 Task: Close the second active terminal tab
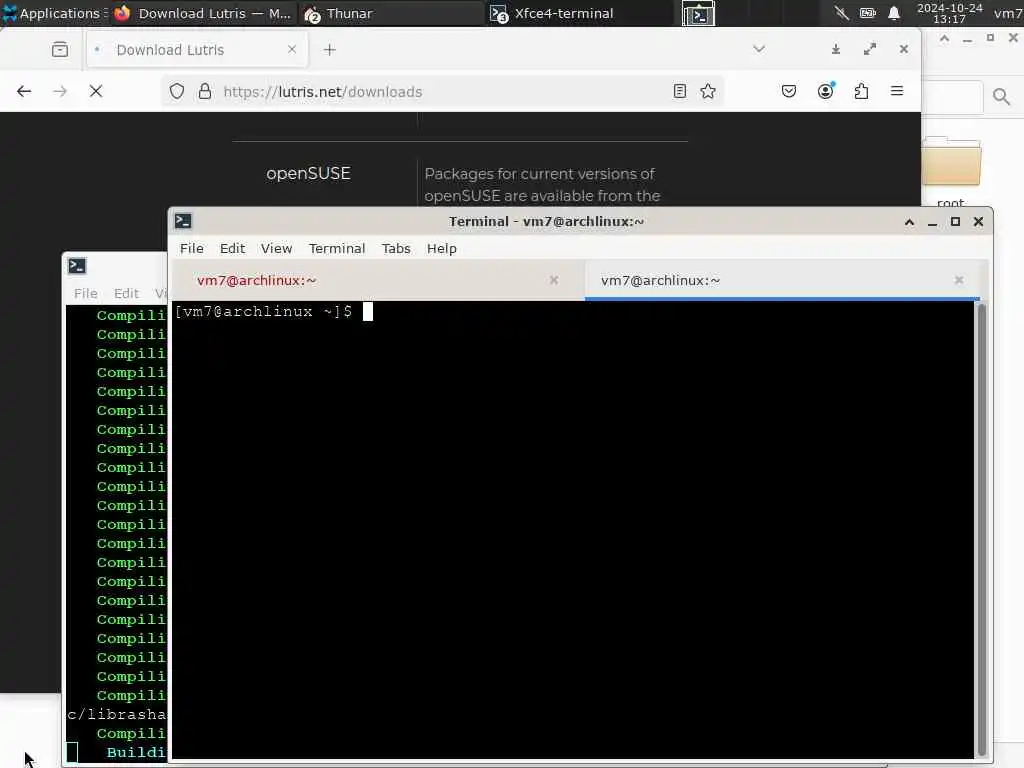pos(959,280)
